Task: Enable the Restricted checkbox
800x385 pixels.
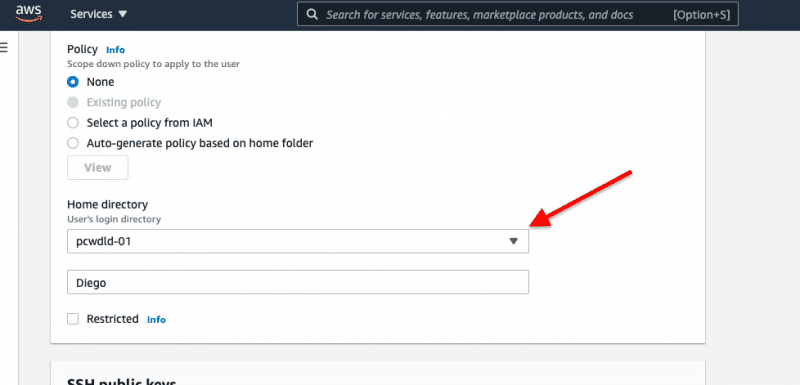Action: (x=73, y=319)
